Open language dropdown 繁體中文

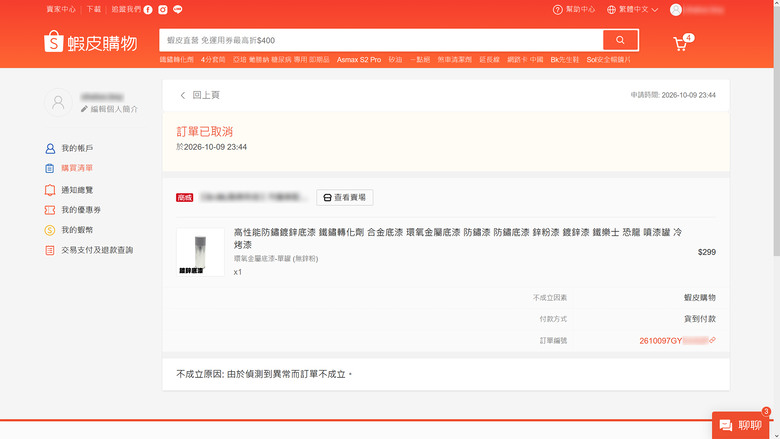tap(632, 9)
